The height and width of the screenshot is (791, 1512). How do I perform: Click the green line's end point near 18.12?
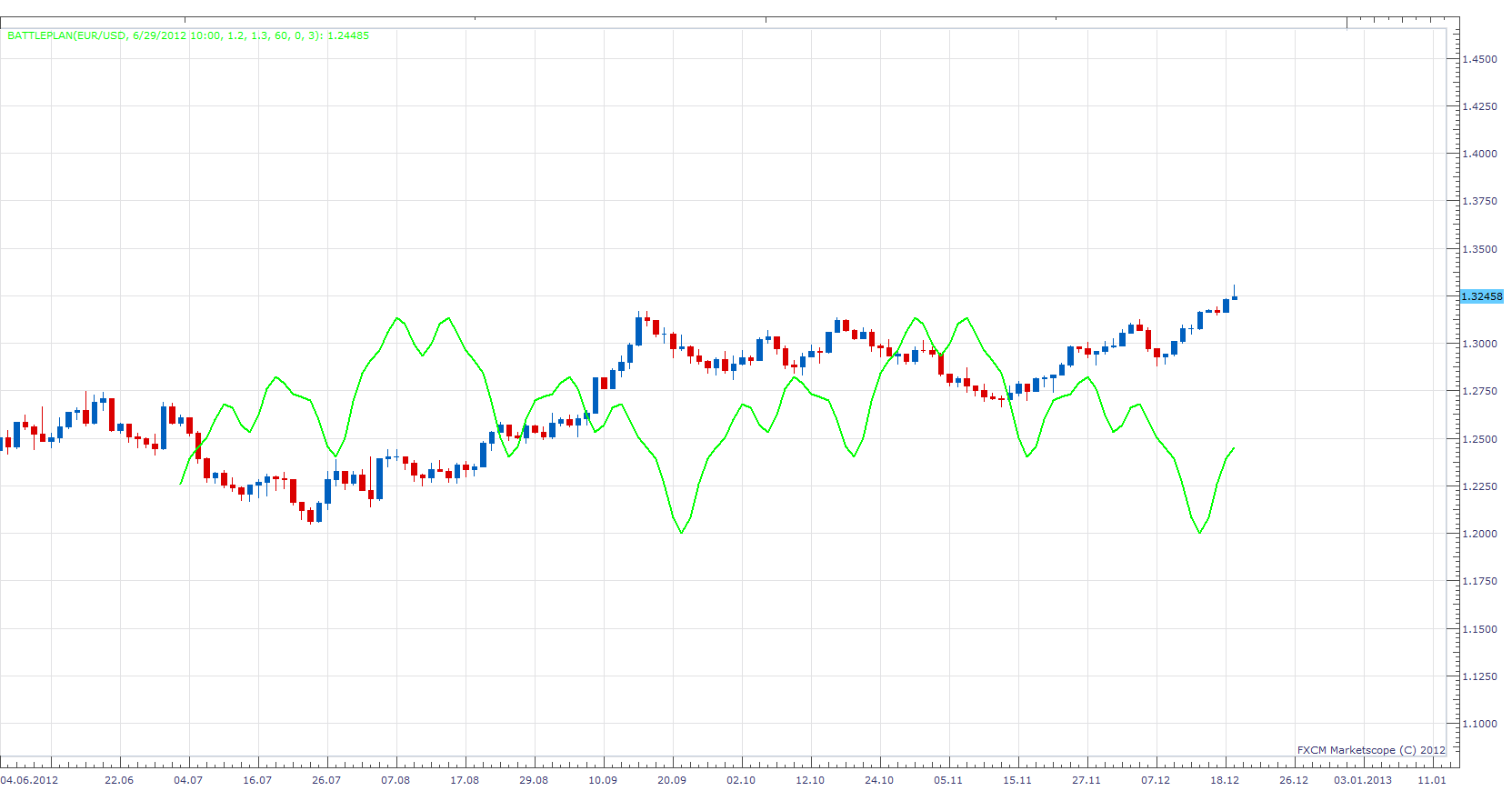pyautogui.click(x=1234, y=447)
